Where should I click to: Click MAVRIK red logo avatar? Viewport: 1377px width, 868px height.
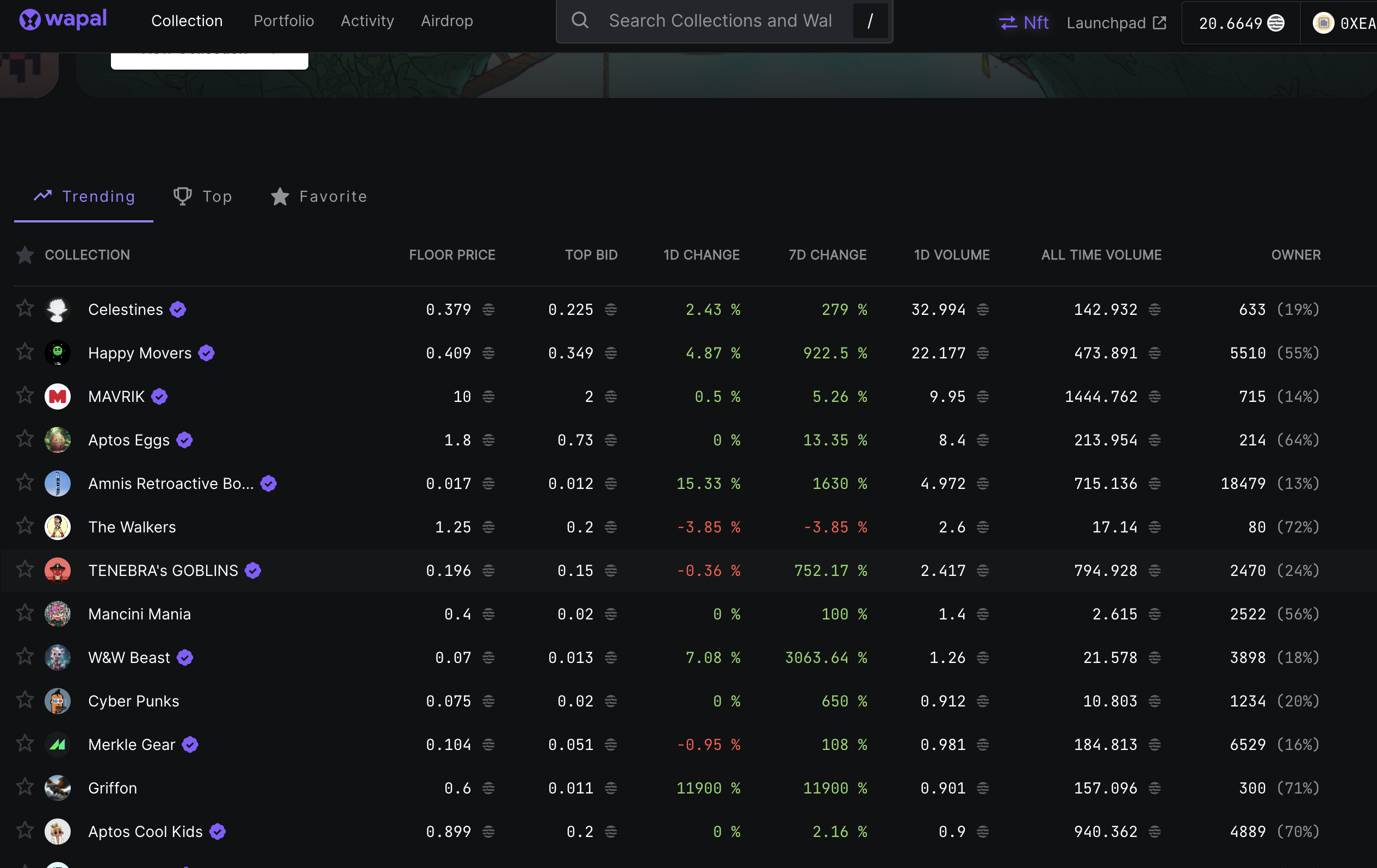coord(58,397)
